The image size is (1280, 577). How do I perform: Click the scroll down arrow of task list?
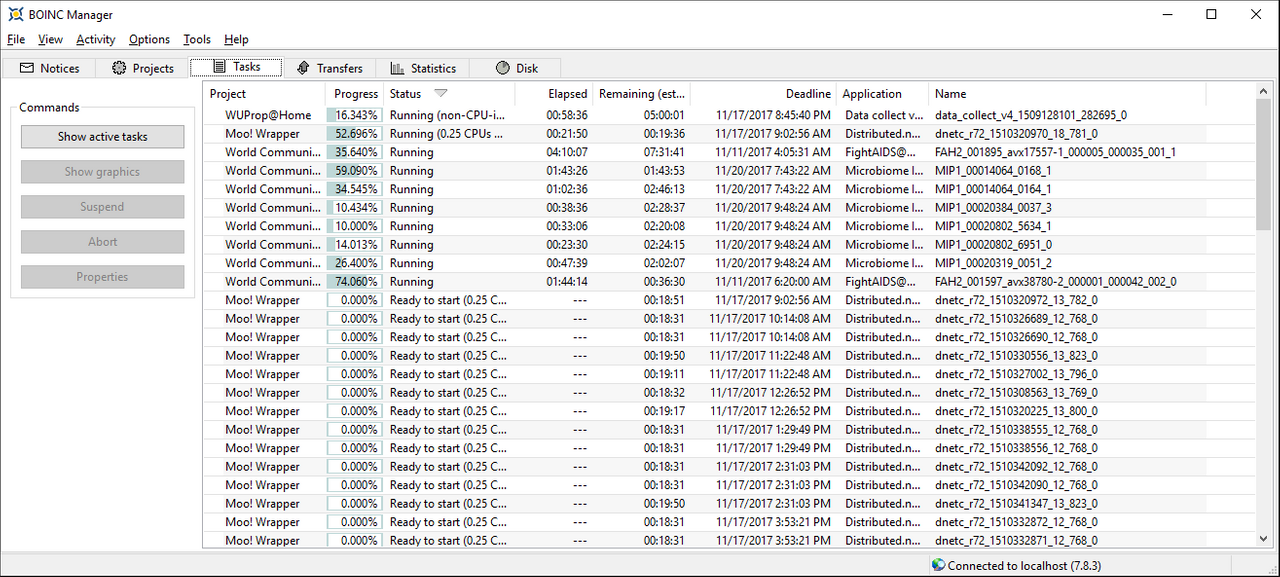1265,538
